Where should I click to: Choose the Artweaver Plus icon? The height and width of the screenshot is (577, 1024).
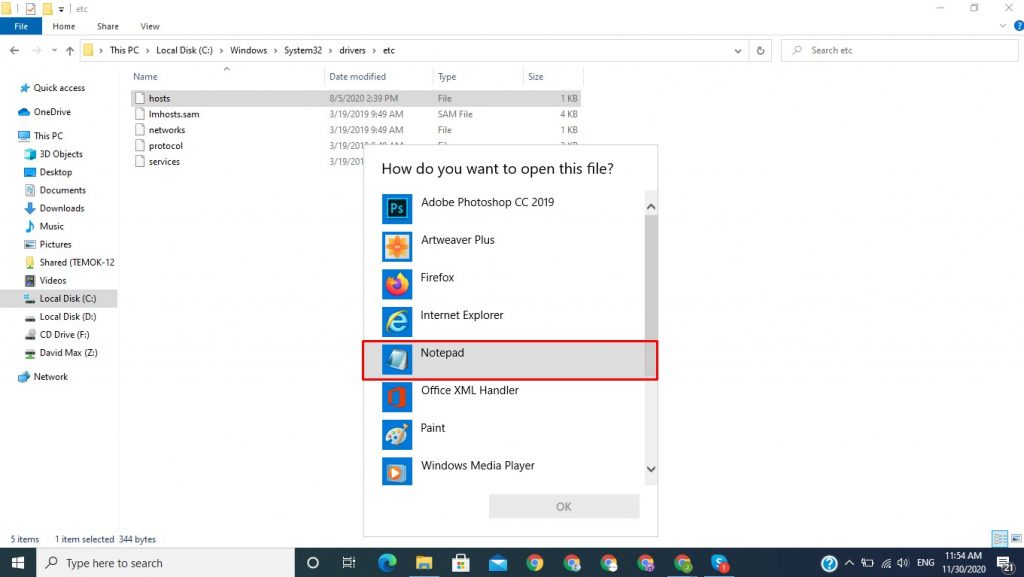point(397,246)
